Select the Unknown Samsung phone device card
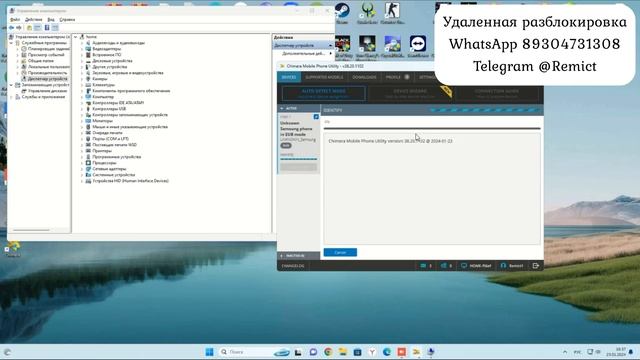This screenshot has width=640, height=360. point(299,143)
